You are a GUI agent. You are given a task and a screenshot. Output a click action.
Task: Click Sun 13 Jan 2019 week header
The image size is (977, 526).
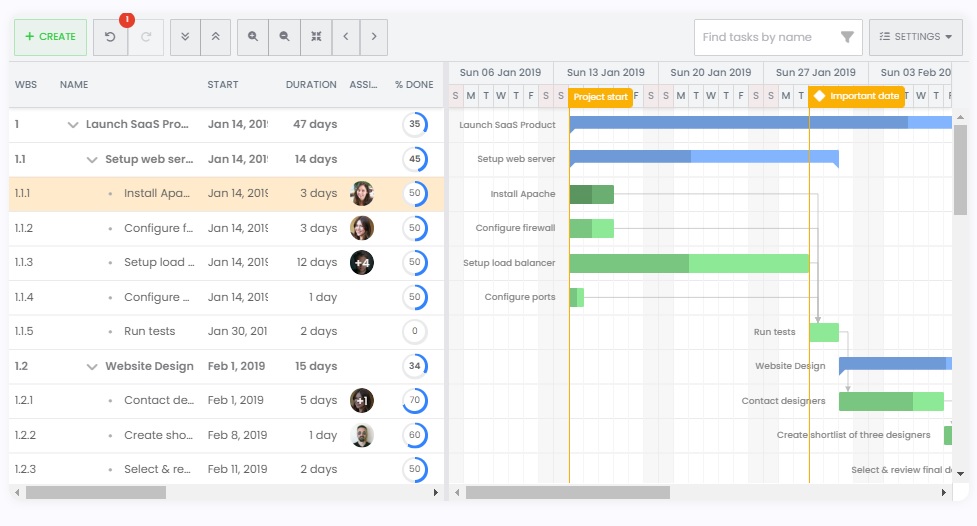tap(606, 72)
